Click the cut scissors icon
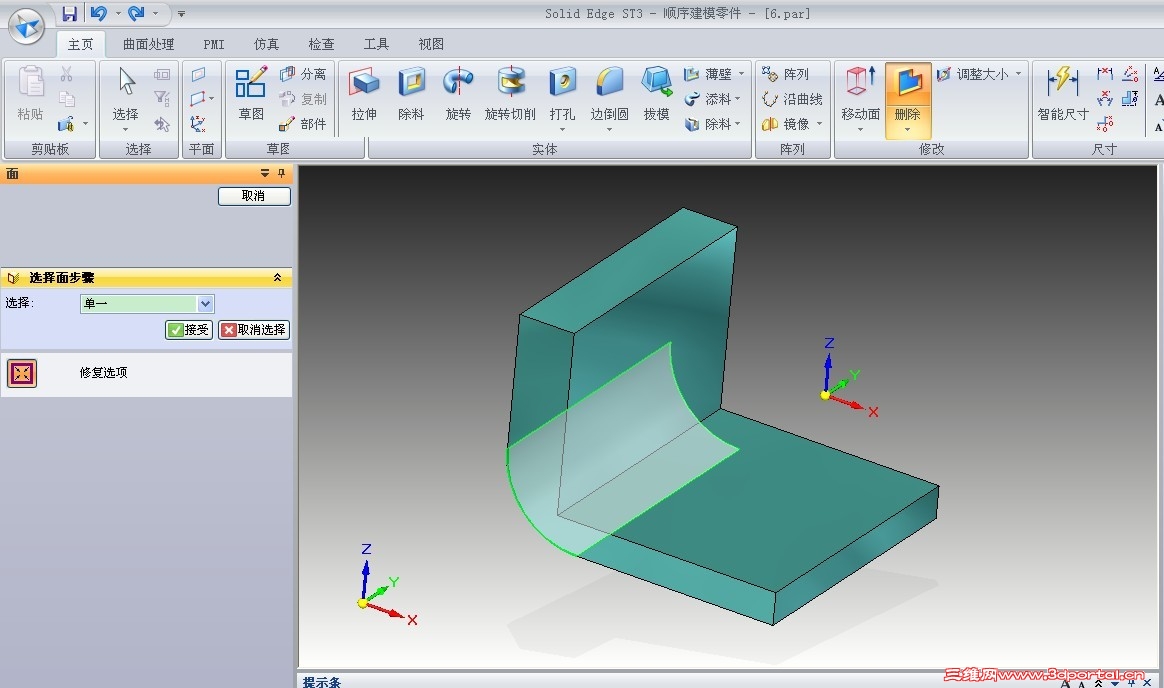This screenshot has height=688, width=1164. tap(66, 74)
